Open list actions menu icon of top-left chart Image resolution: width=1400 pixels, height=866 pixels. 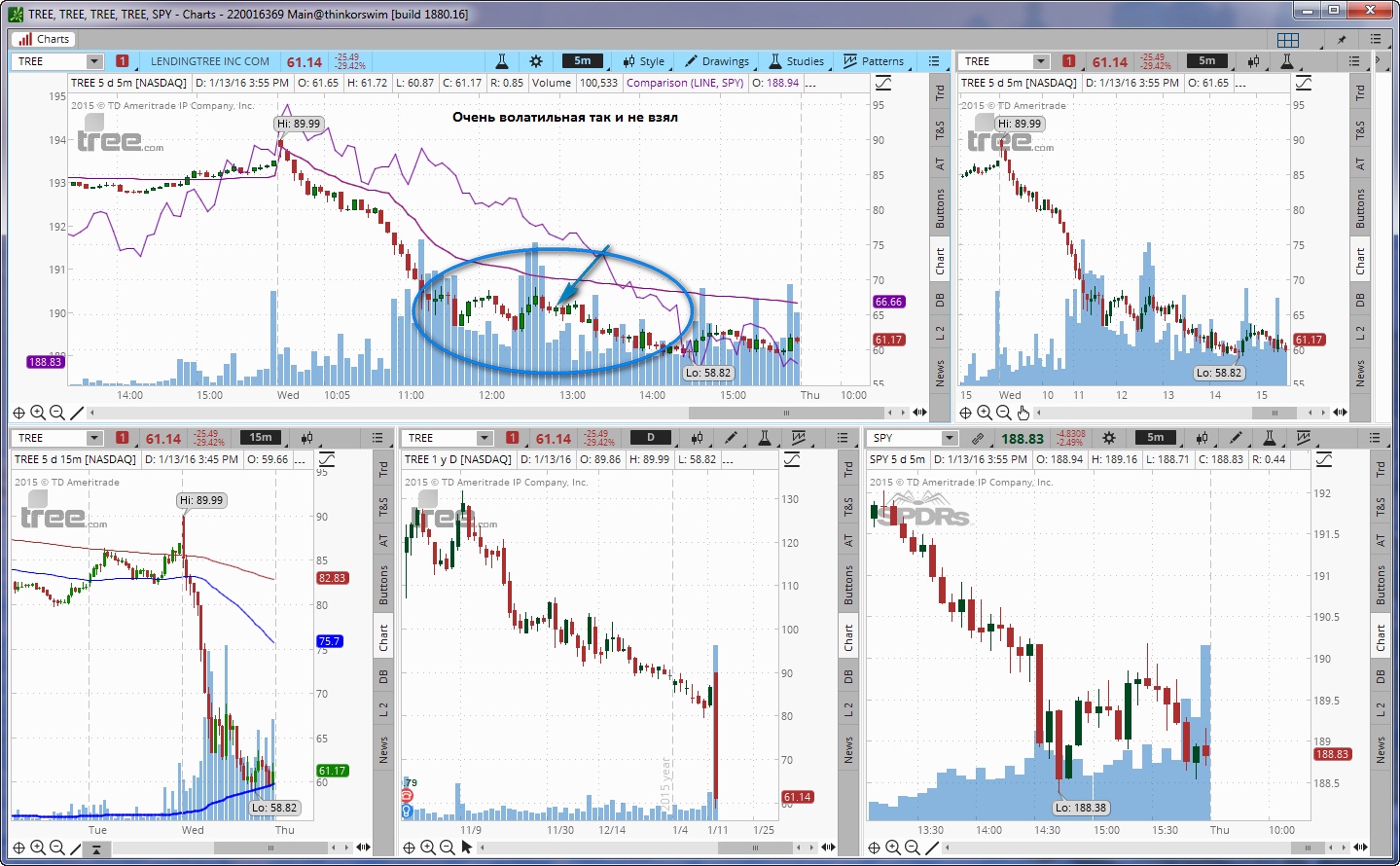(934, 60)
